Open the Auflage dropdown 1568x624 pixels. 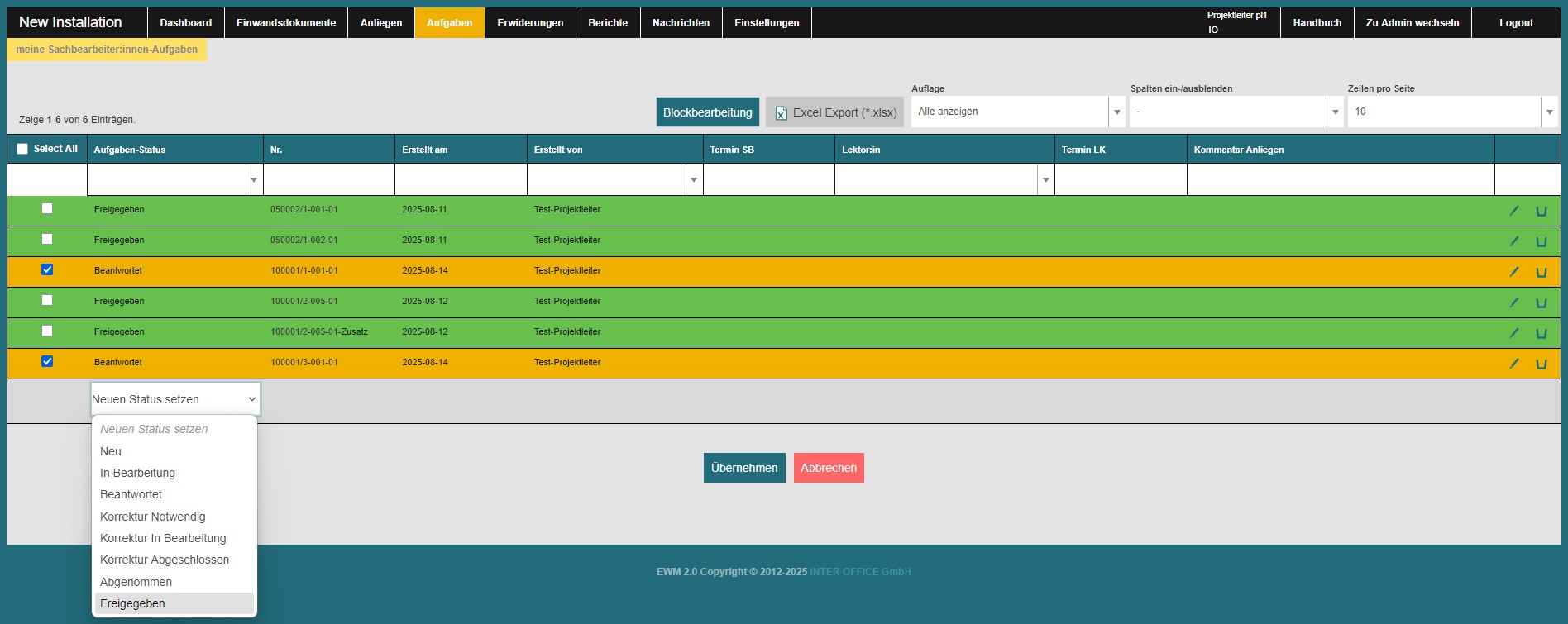(1017, 112)
